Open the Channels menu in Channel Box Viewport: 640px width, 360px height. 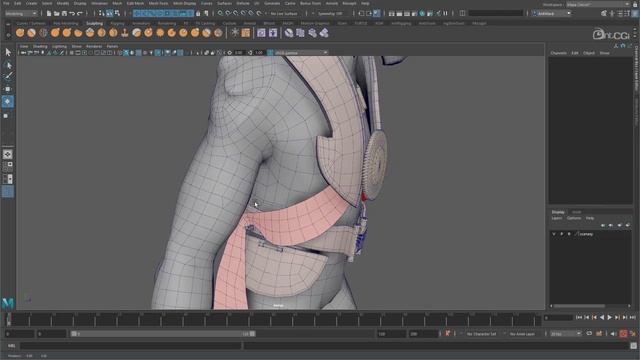pyautogui.click(x=558, y=53)
